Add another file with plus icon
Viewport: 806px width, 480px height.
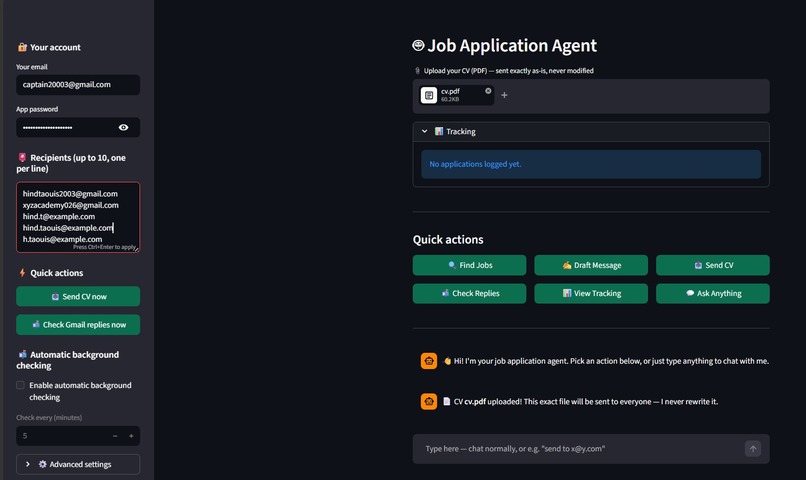point(504,95)
